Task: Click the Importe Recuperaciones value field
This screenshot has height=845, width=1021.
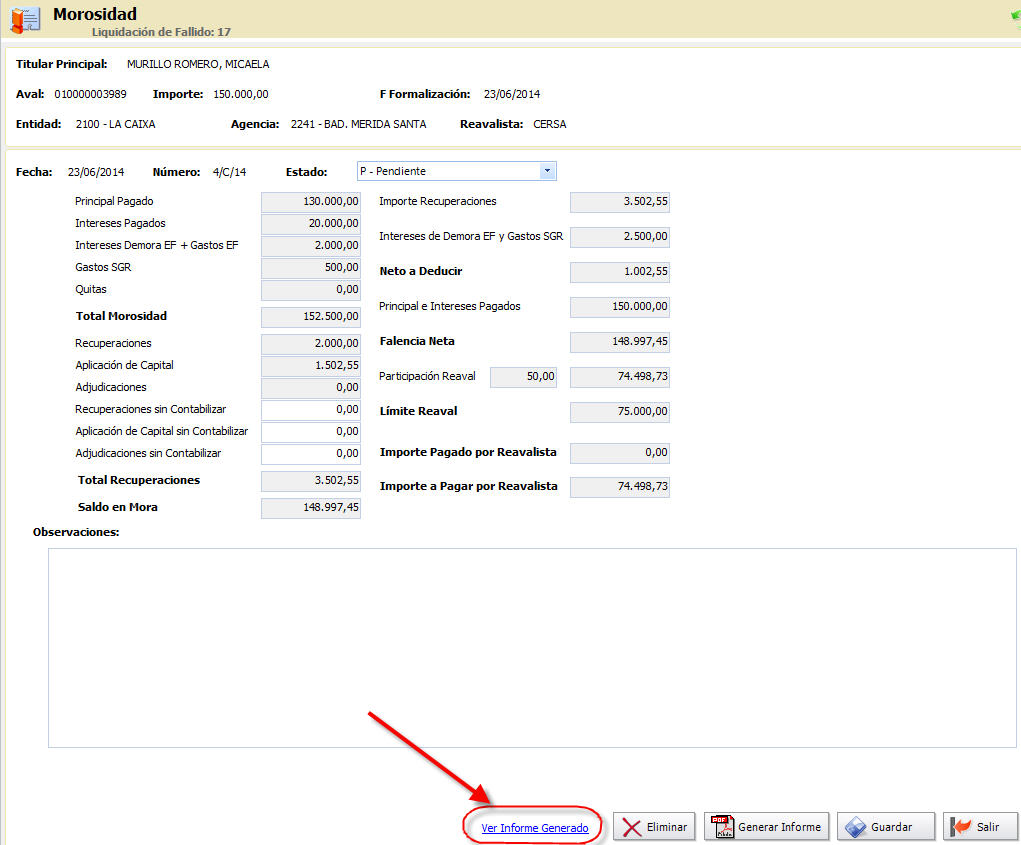Action: click(620, 202)
